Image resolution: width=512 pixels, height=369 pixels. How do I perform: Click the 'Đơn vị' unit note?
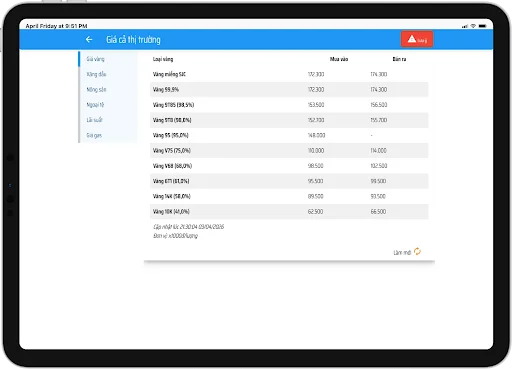point(175,236)
